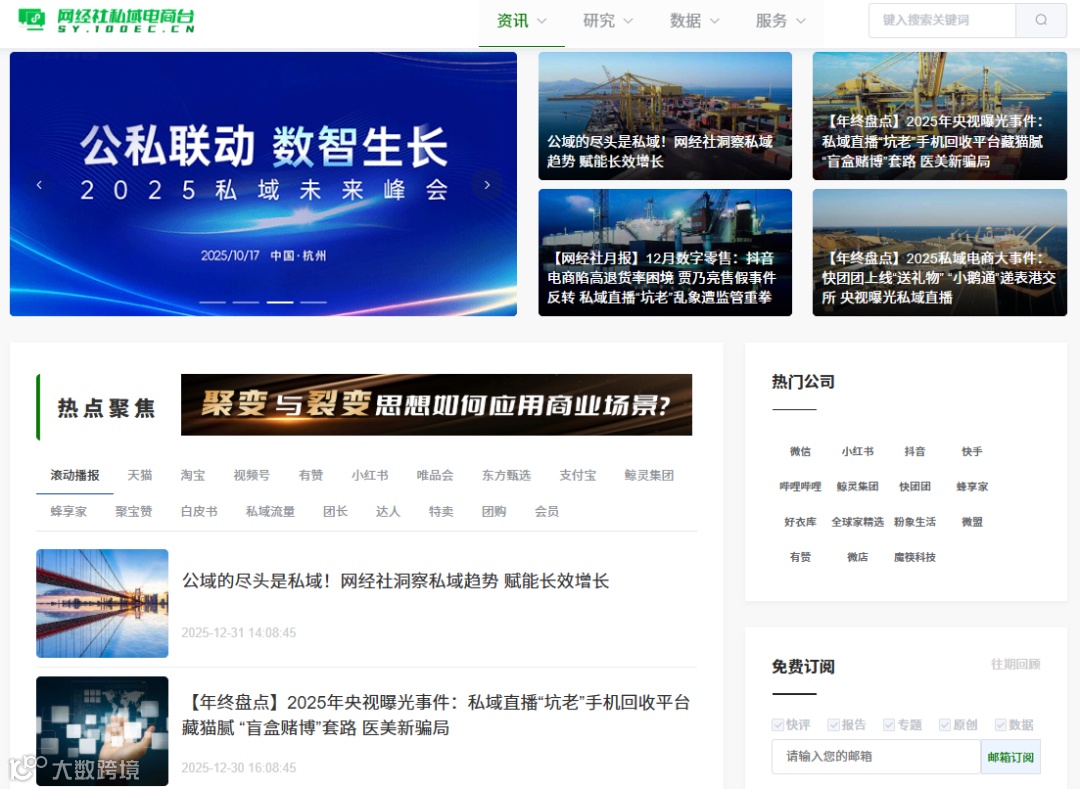Expand the 服务 dropdown menu
Screen dimensions: 1080x789
coord(780,21)
